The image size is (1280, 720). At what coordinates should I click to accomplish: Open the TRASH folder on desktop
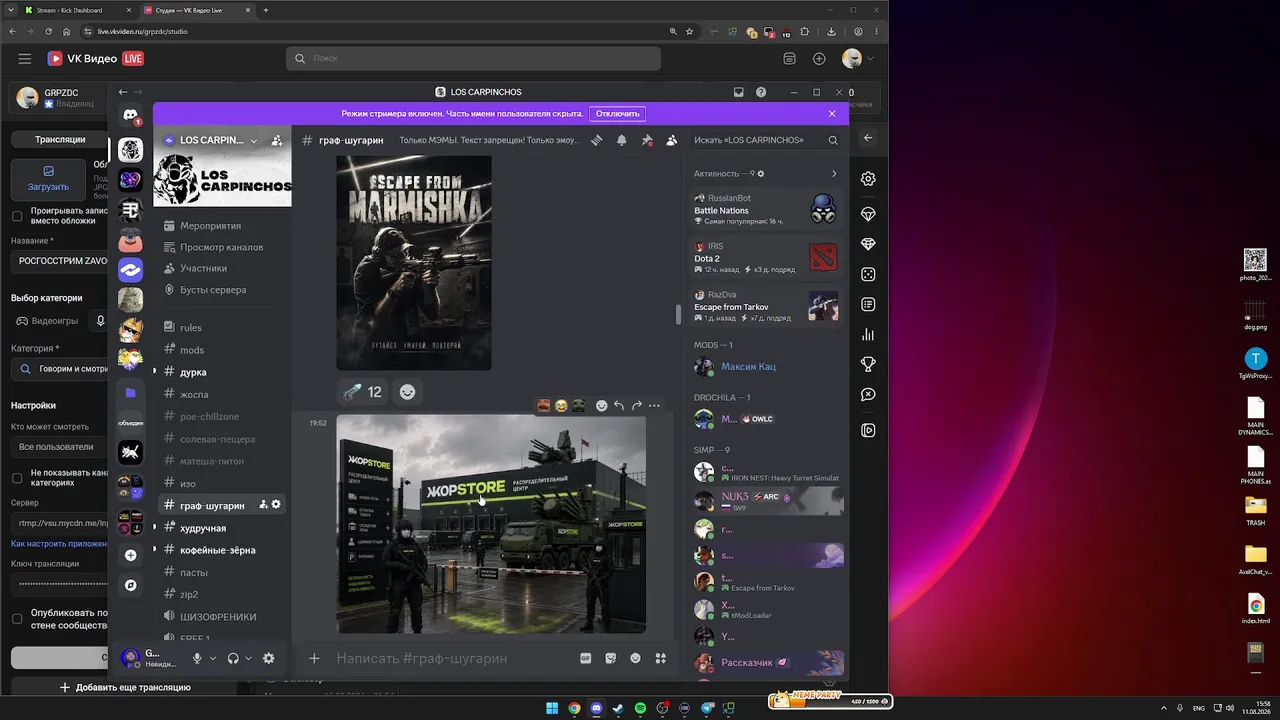pyautogui.click(x=1255, y=511)
